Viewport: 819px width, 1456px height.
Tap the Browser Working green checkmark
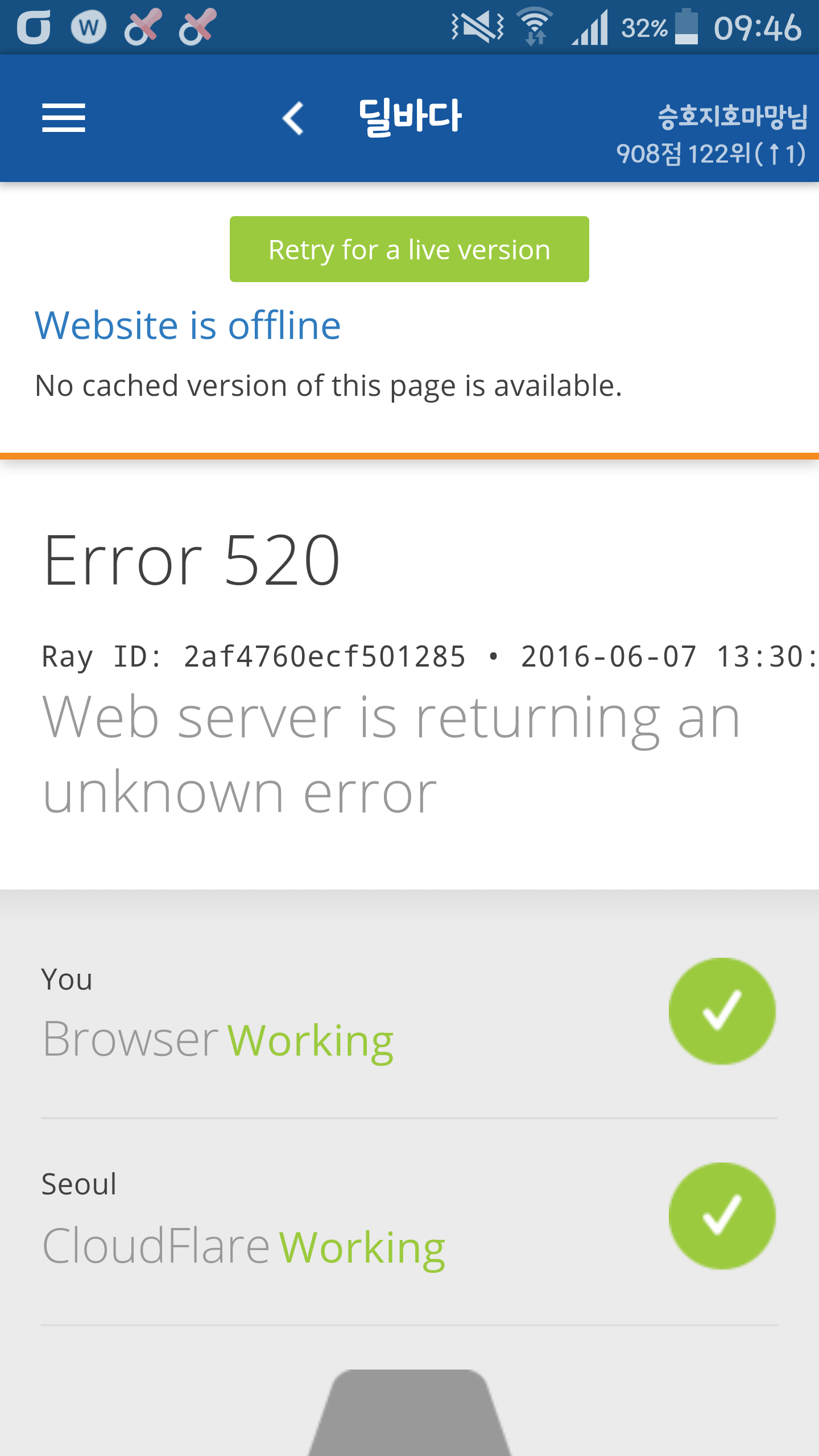(x=722, y=1011)
